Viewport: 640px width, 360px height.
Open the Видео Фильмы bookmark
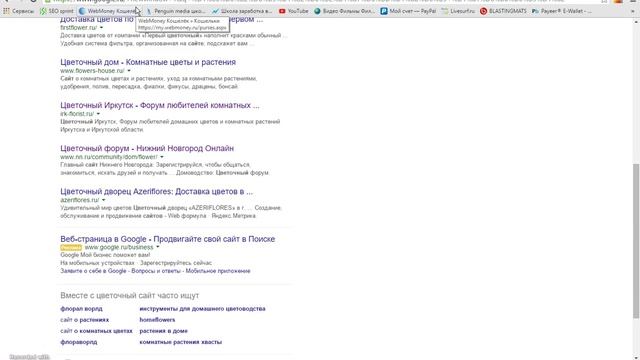point(344,11)
